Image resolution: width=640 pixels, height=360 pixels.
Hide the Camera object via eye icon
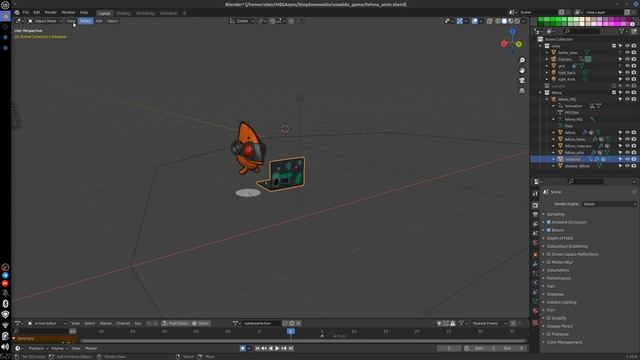click(x=627, y=59)
